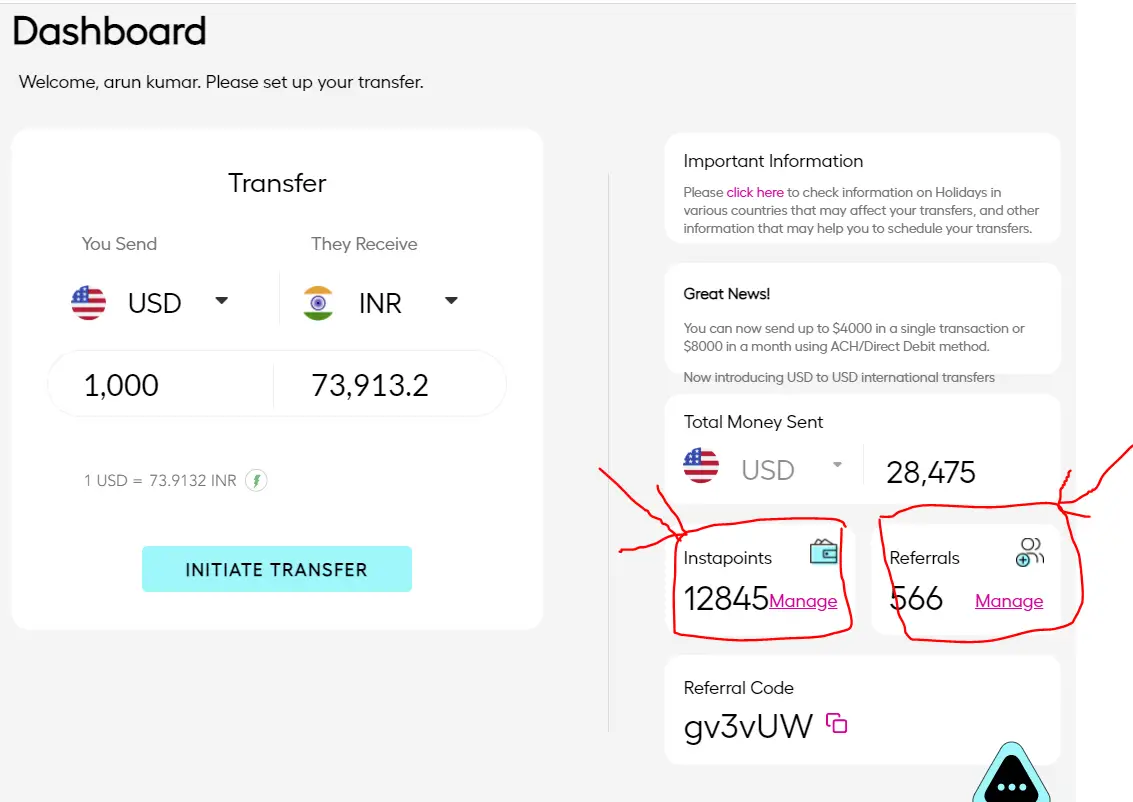Open the Manage link for Instapoints

click(x=803, y=601)
